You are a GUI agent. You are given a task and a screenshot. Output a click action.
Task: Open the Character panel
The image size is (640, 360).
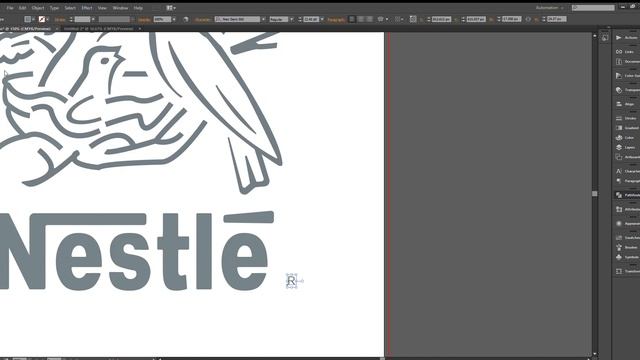click(627, 171)
